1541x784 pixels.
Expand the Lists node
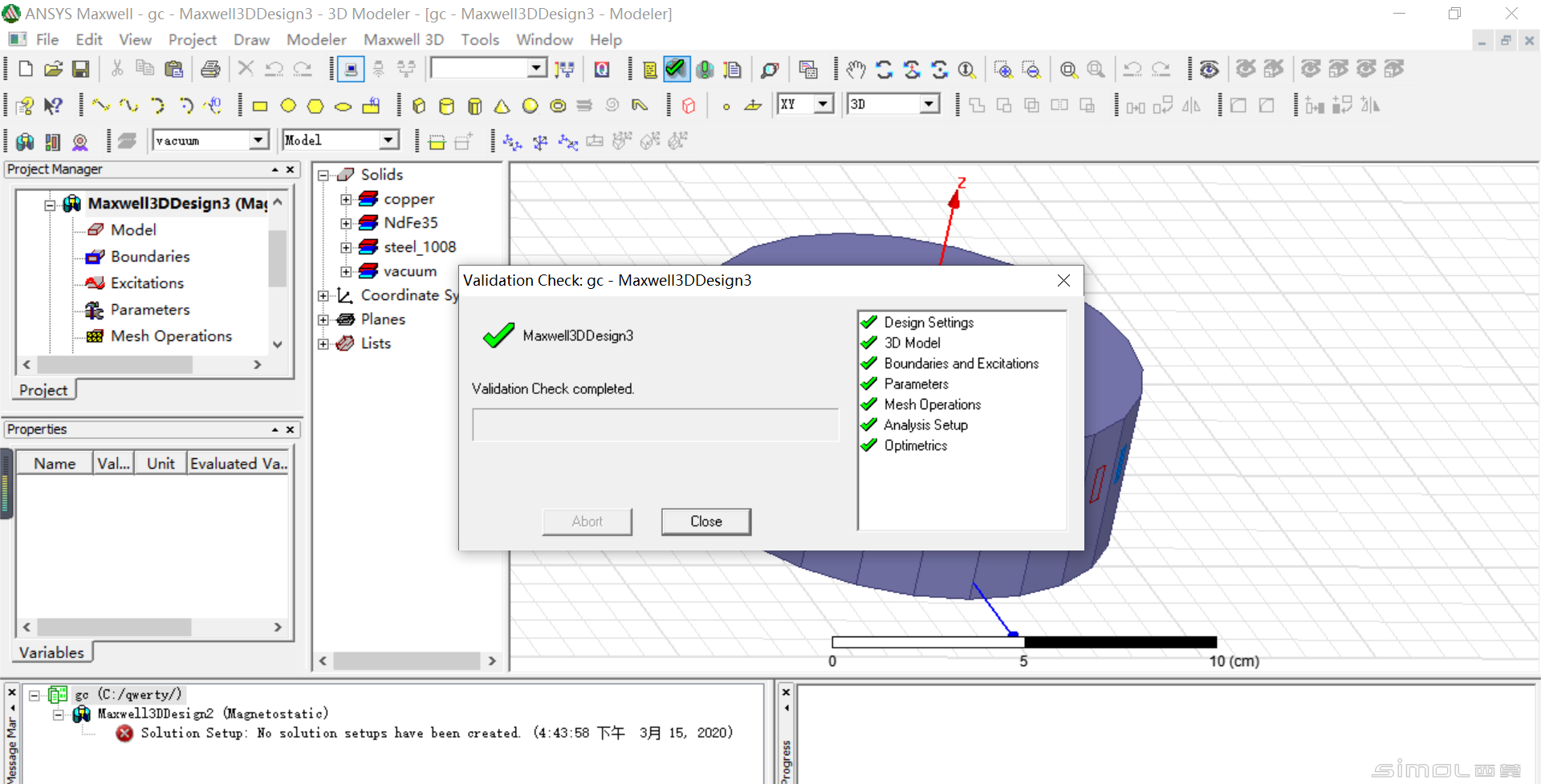[x=323, y=343]
